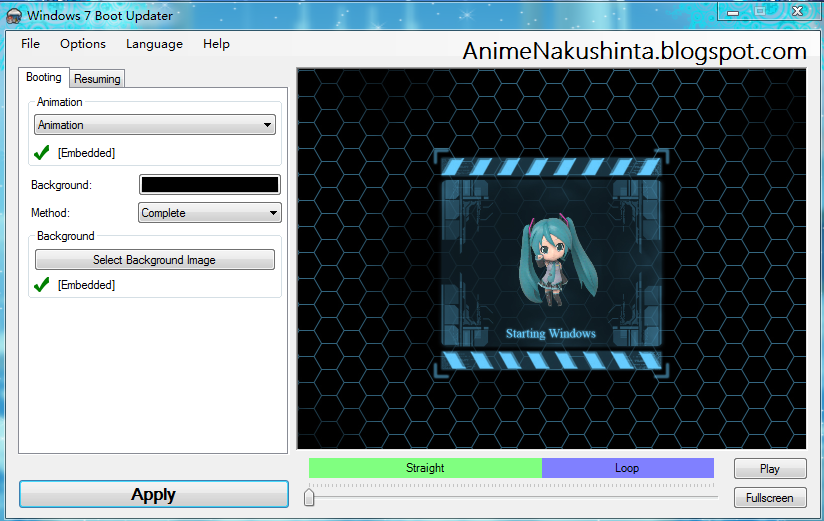824x521 pixels.
Task: Click the AnimeNakushinta.blogspot.com text
Action: coord(634,52)
